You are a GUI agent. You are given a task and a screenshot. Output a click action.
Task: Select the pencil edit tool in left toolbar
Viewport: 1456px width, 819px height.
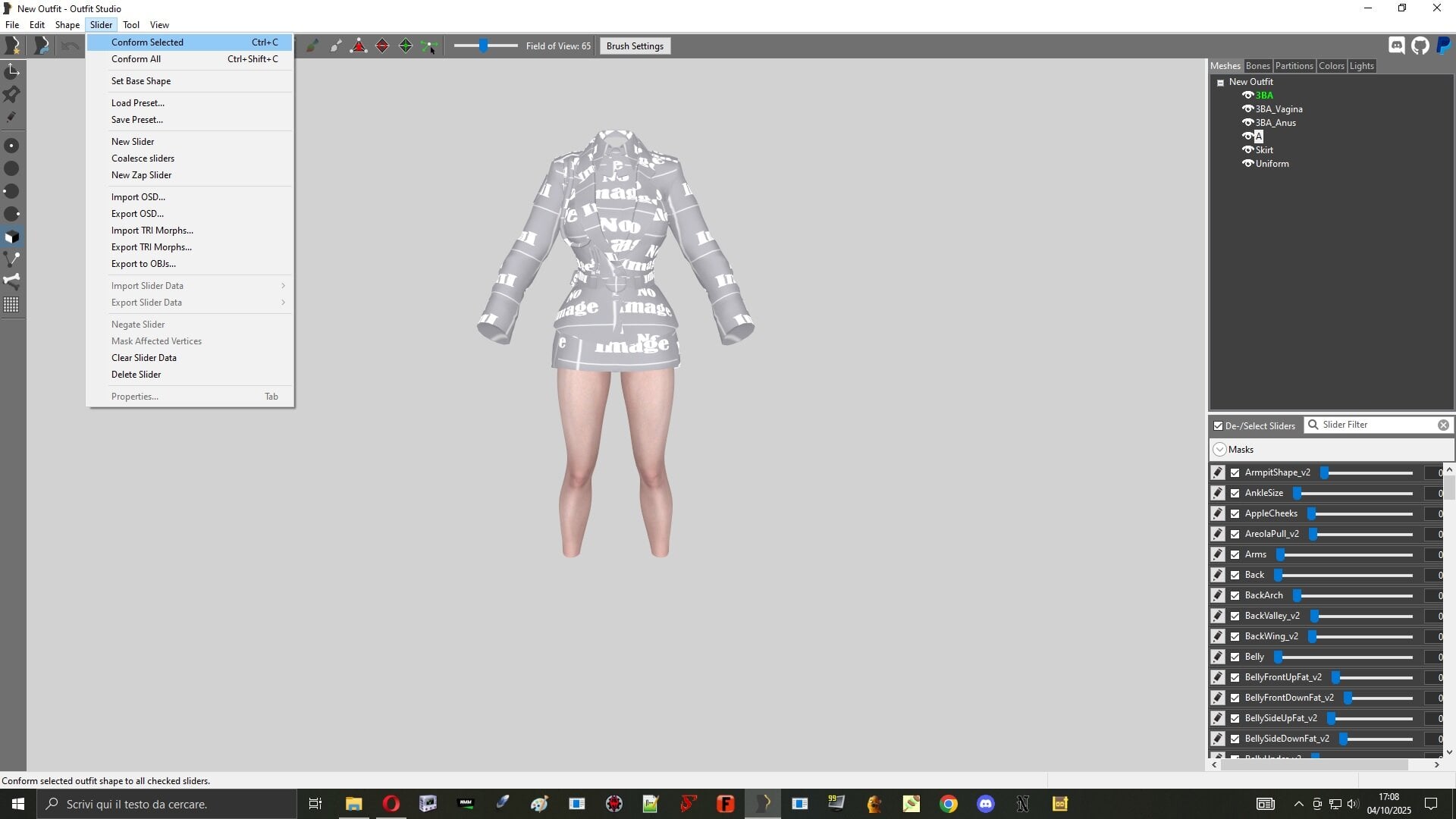12,117
